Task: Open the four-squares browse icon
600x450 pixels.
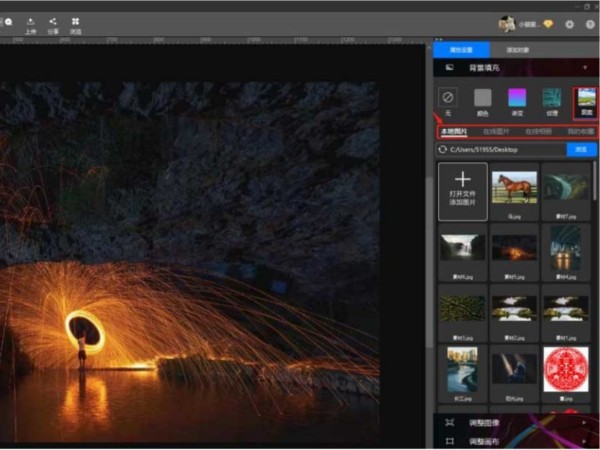Action: (75, 22)
